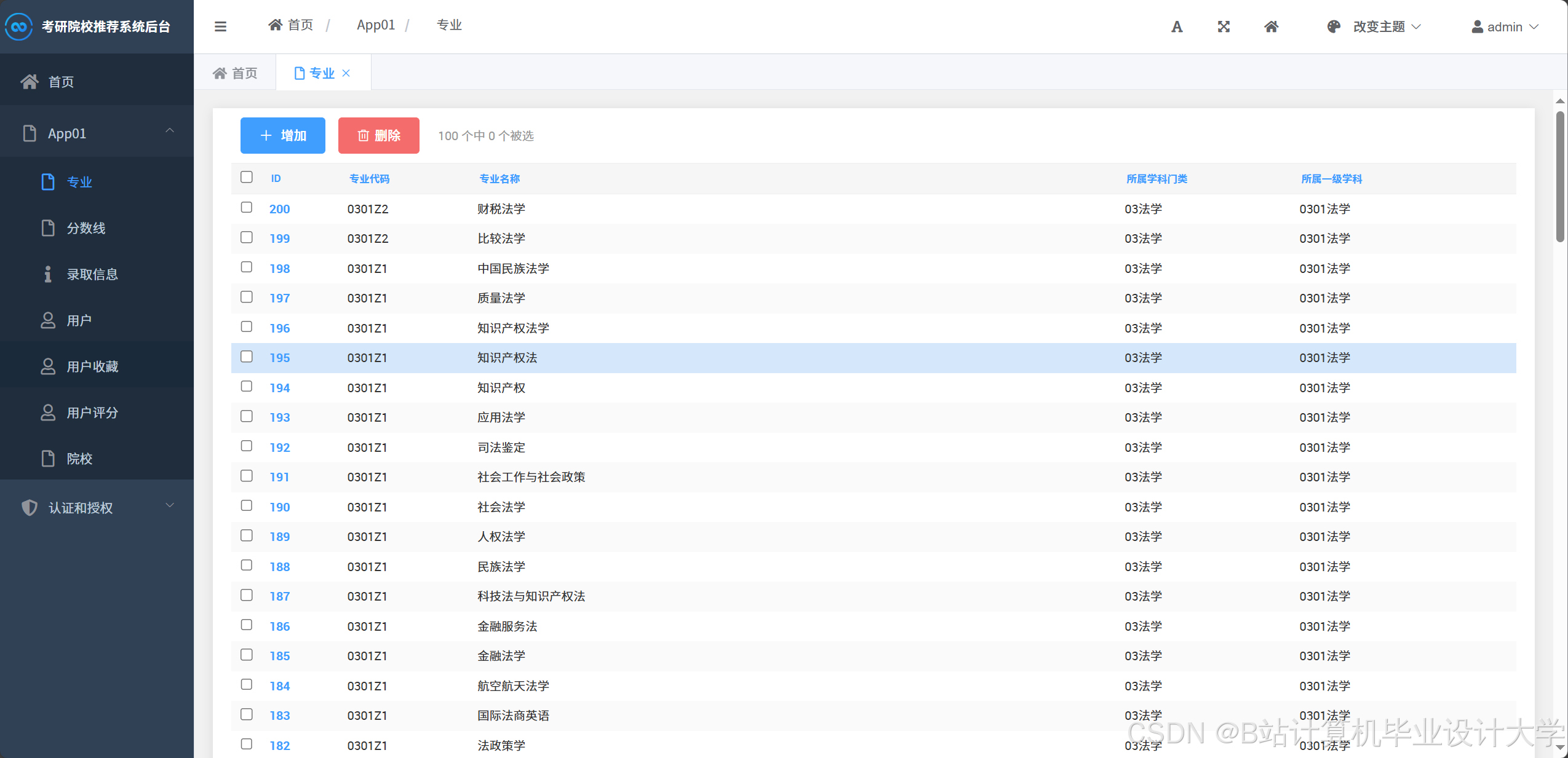Tick the checkbox for row 195
This screenshot has width=1568, height=758.
tap(247, 357)
